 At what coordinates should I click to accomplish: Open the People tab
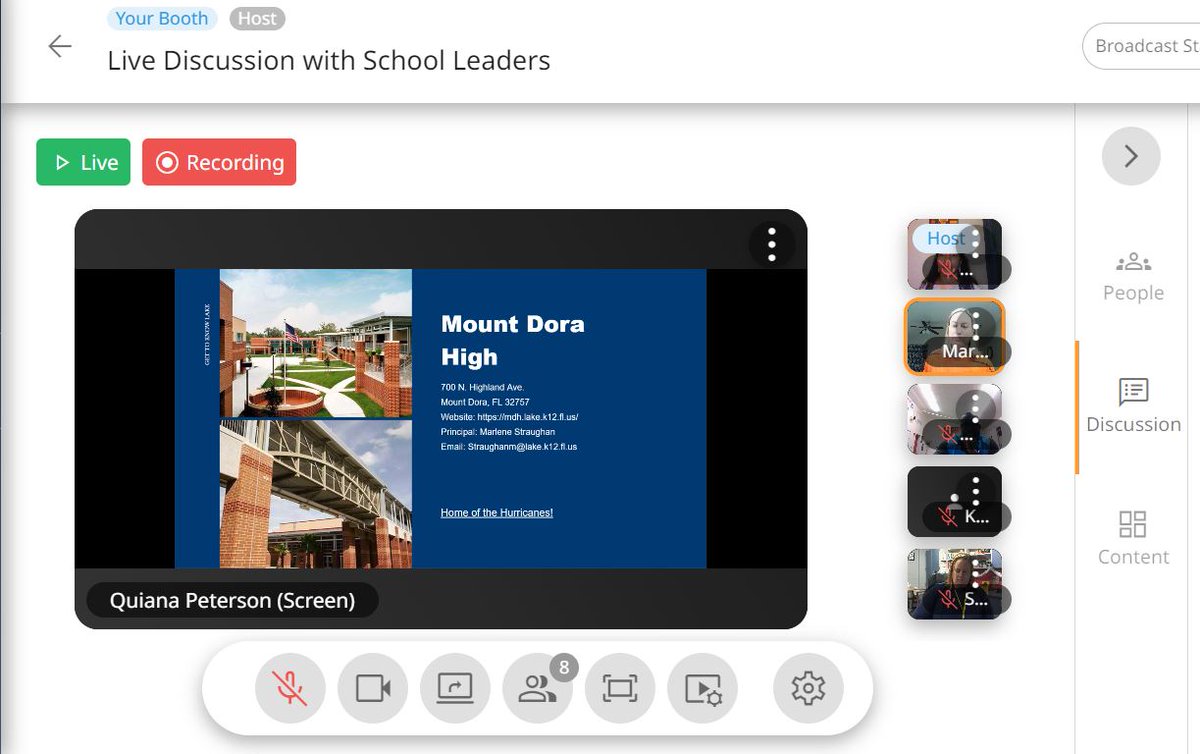[x=1133, y=277]
